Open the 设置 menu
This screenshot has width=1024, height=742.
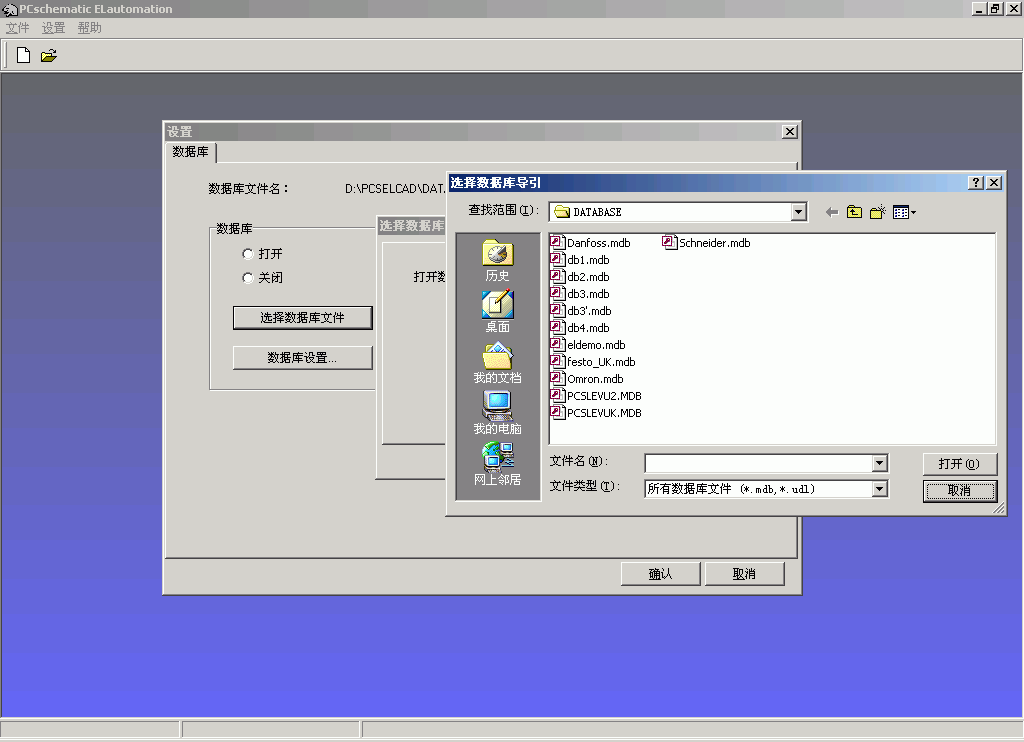point(53,28)
